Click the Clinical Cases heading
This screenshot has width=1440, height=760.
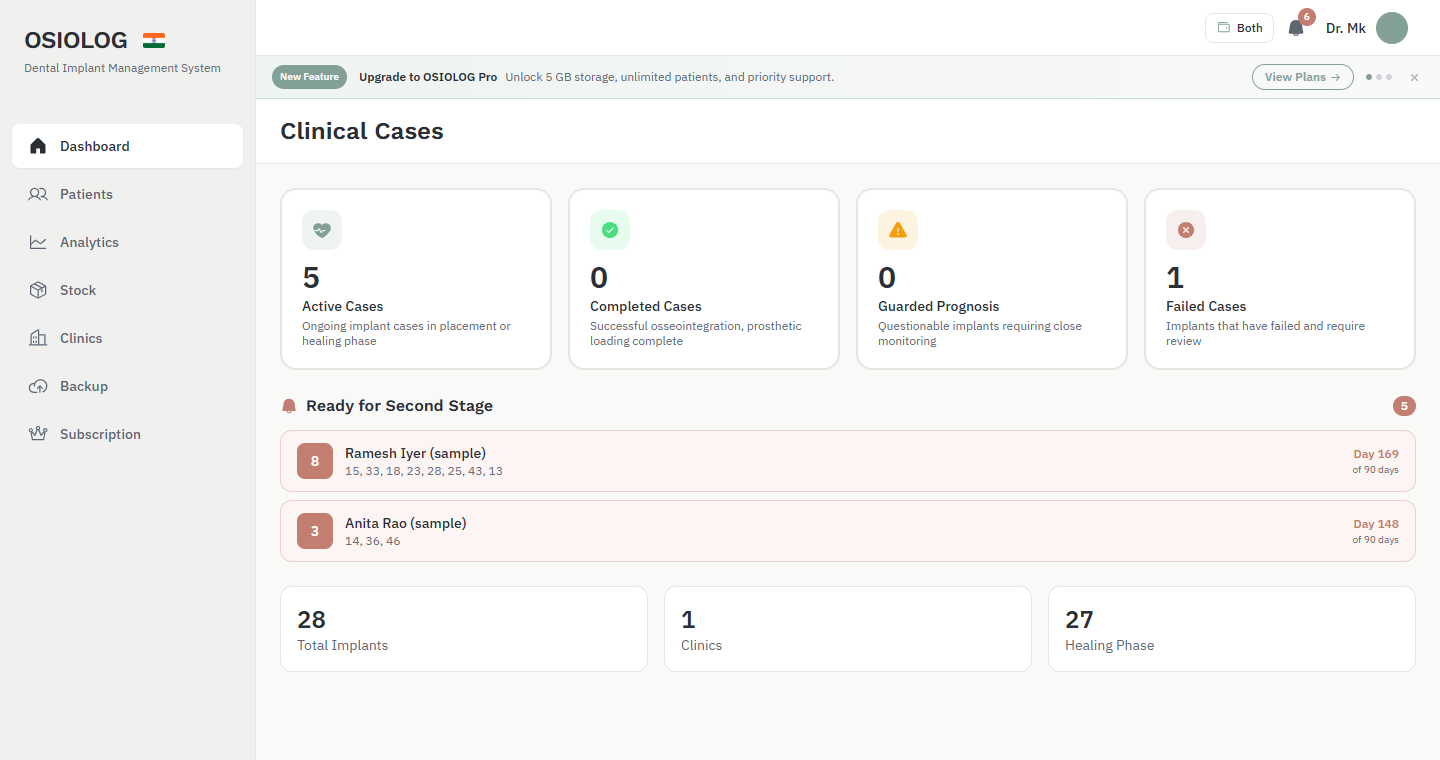point(362,131)
